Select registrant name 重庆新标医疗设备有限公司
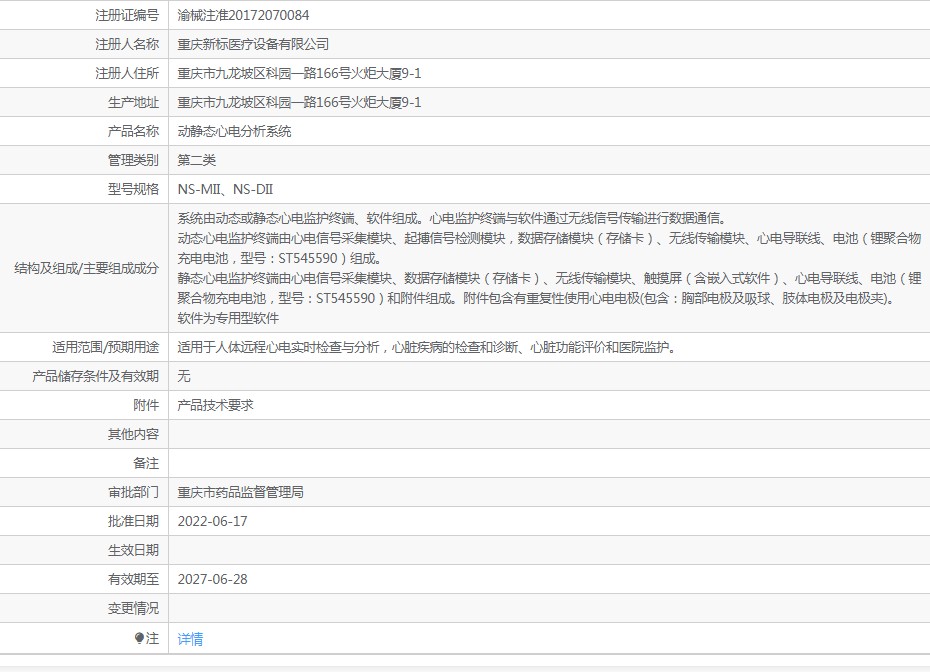Viewport: 930px width, 672px height. coord(253,44)
